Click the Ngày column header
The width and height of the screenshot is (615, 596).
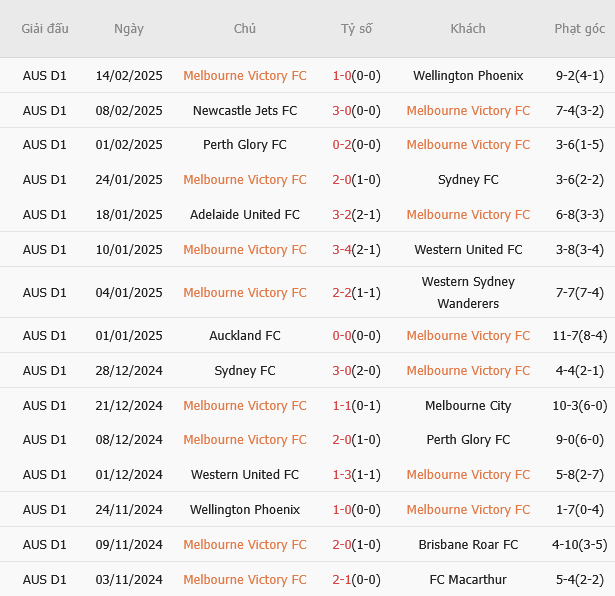pos(129,29)
